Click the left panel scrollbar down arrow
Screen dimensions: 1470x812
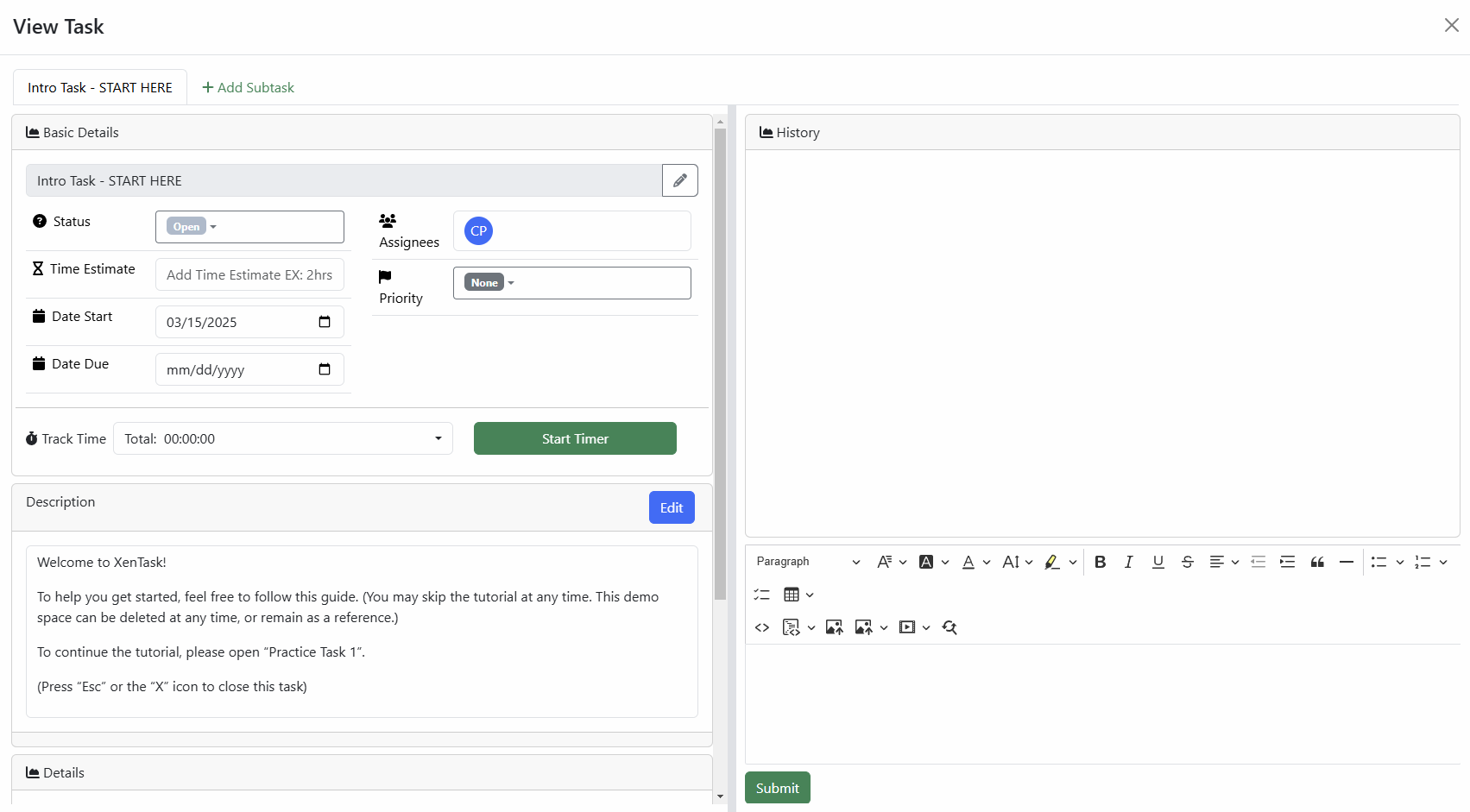(x=720, y=796)
